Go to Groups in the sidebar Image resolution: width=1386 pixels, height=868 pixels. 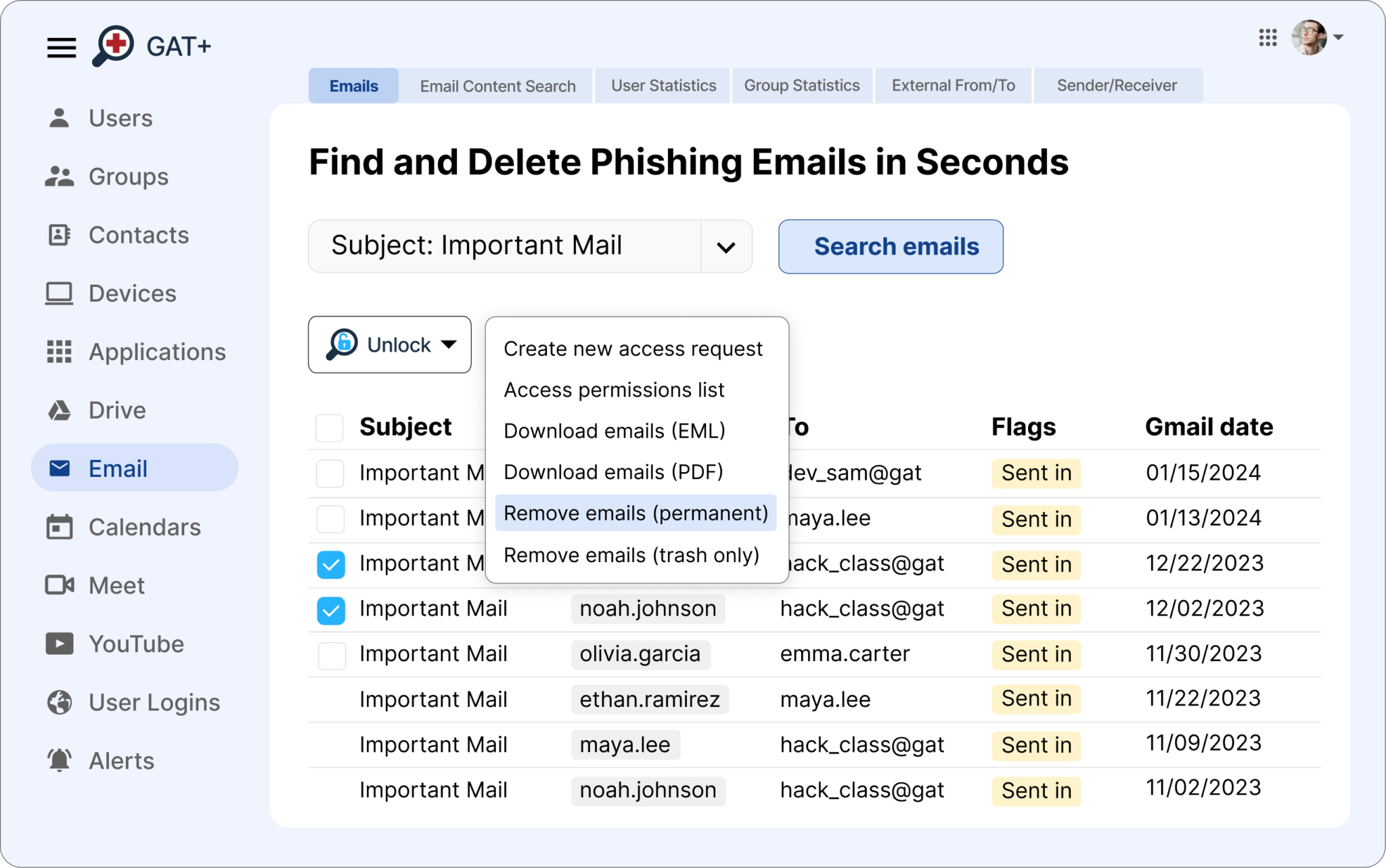pyautogui.click(x=107, y=176)
